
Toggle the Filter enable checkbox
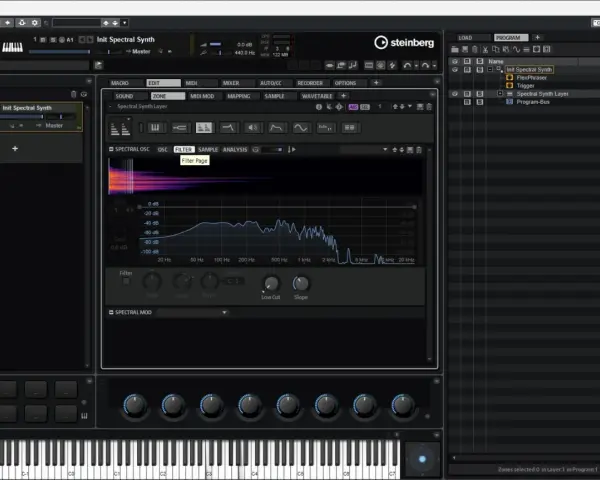tap(126, 281)
